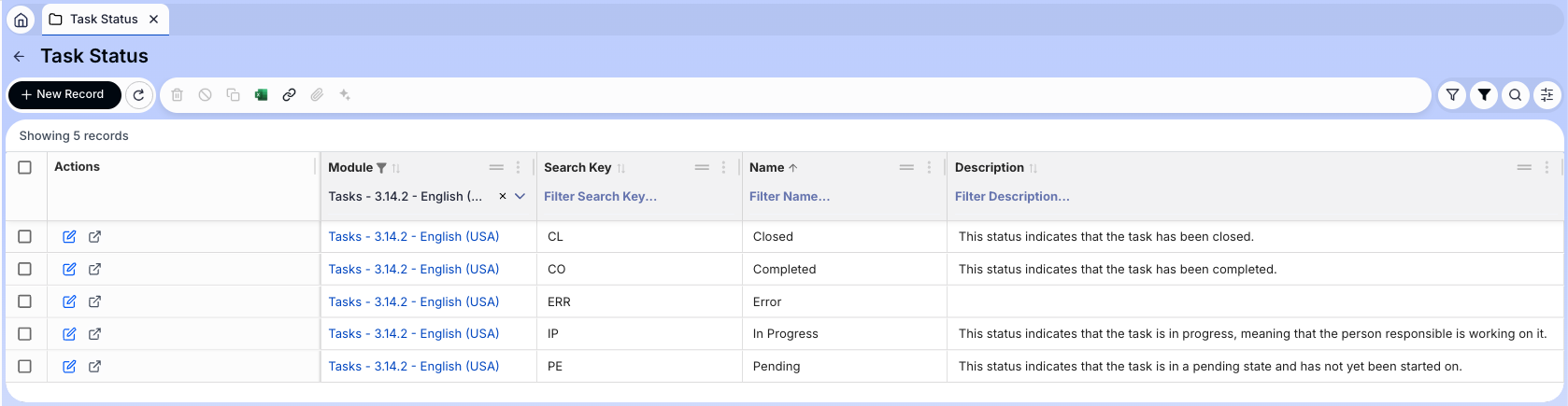This screenshot has height=406, width=1568.
Task: Click the attachment paperclip icon
Action: tap(317, 95)
